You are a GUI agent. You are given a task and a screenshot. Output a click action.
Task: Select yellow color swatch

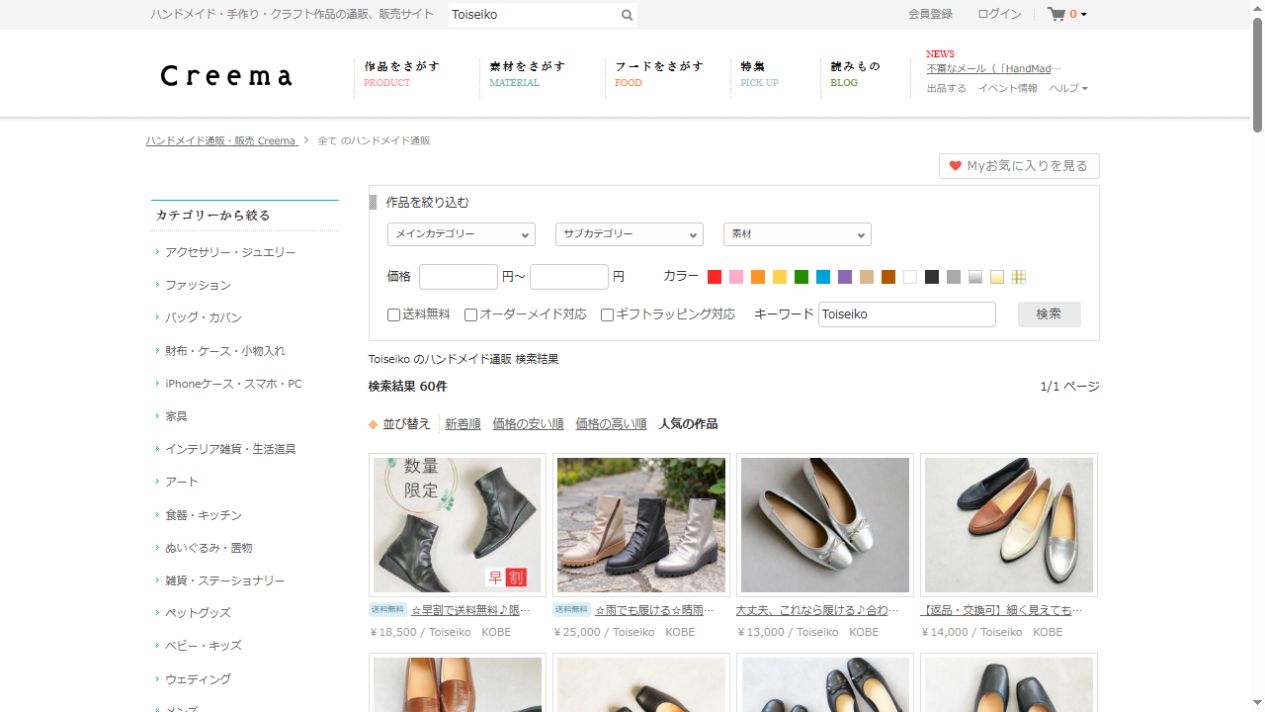point(779,277)
